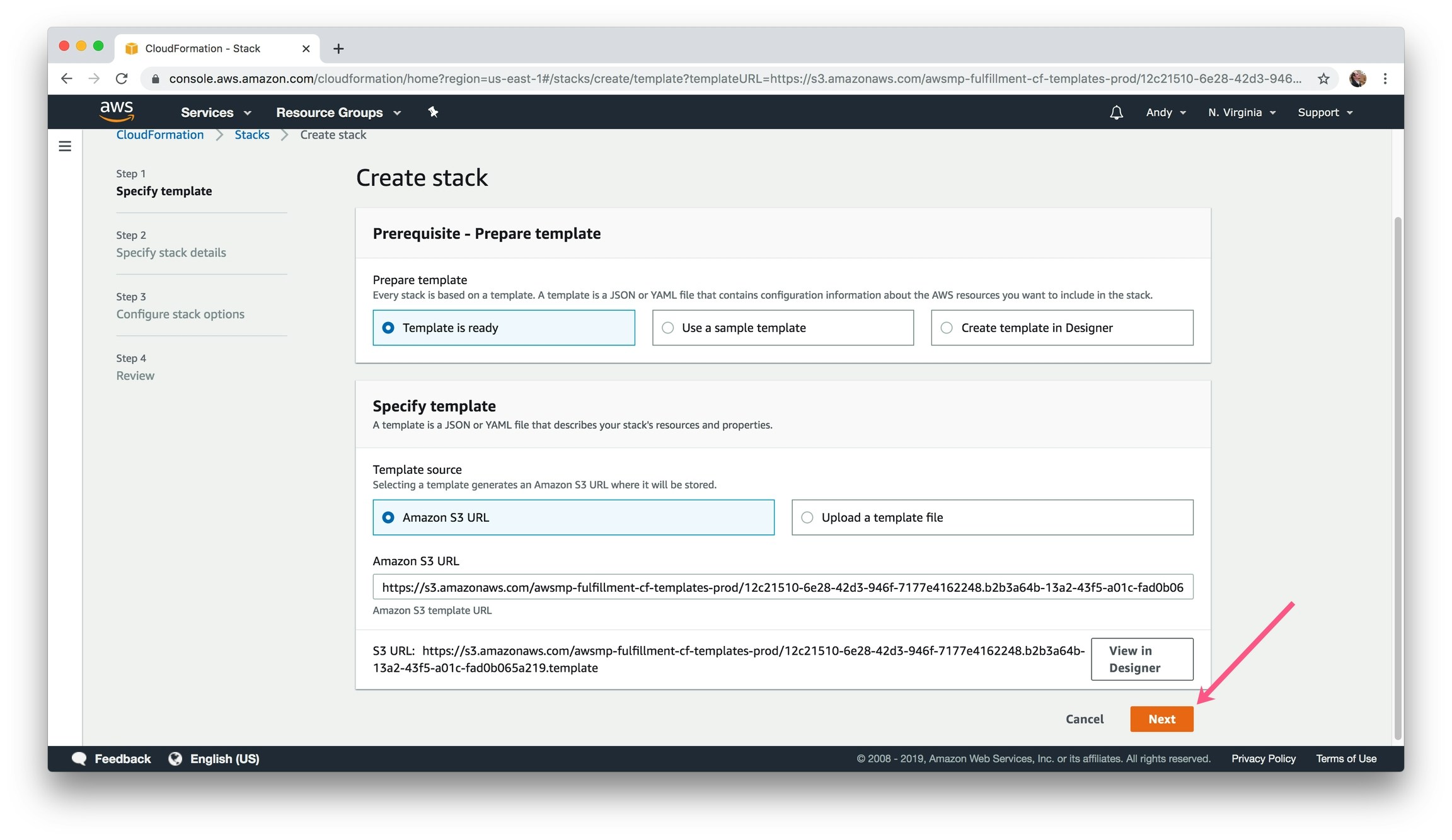Open a new browser tab

(338, 49)
